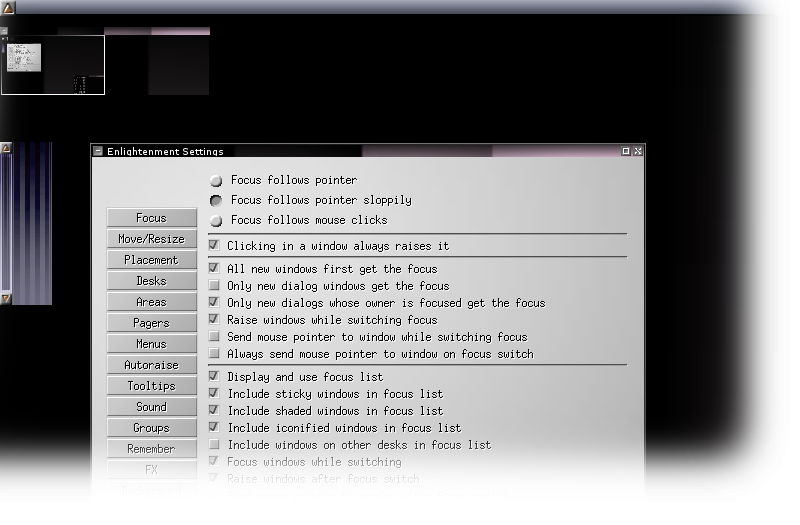Click the triangle icon at top-left of desktop

[8, 7]
